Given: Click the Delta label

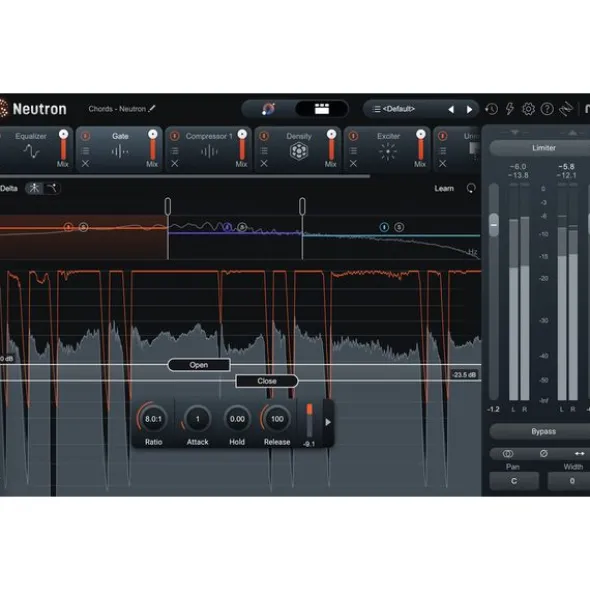Looking at the screenshot, I should pyautogui.click(x=9, y=188).
